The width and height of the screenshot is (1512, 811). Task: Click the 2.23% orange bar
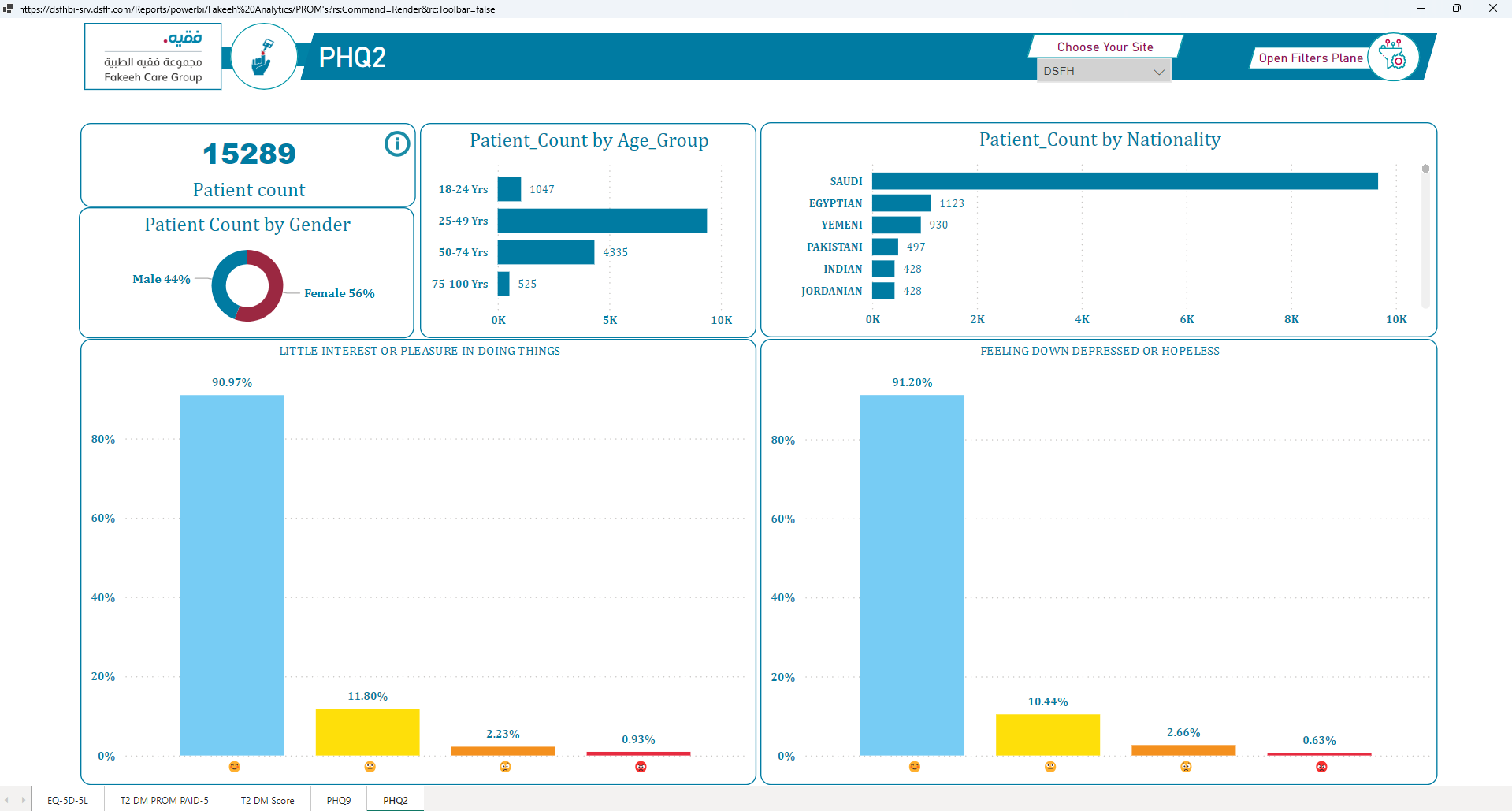point(503,751)
